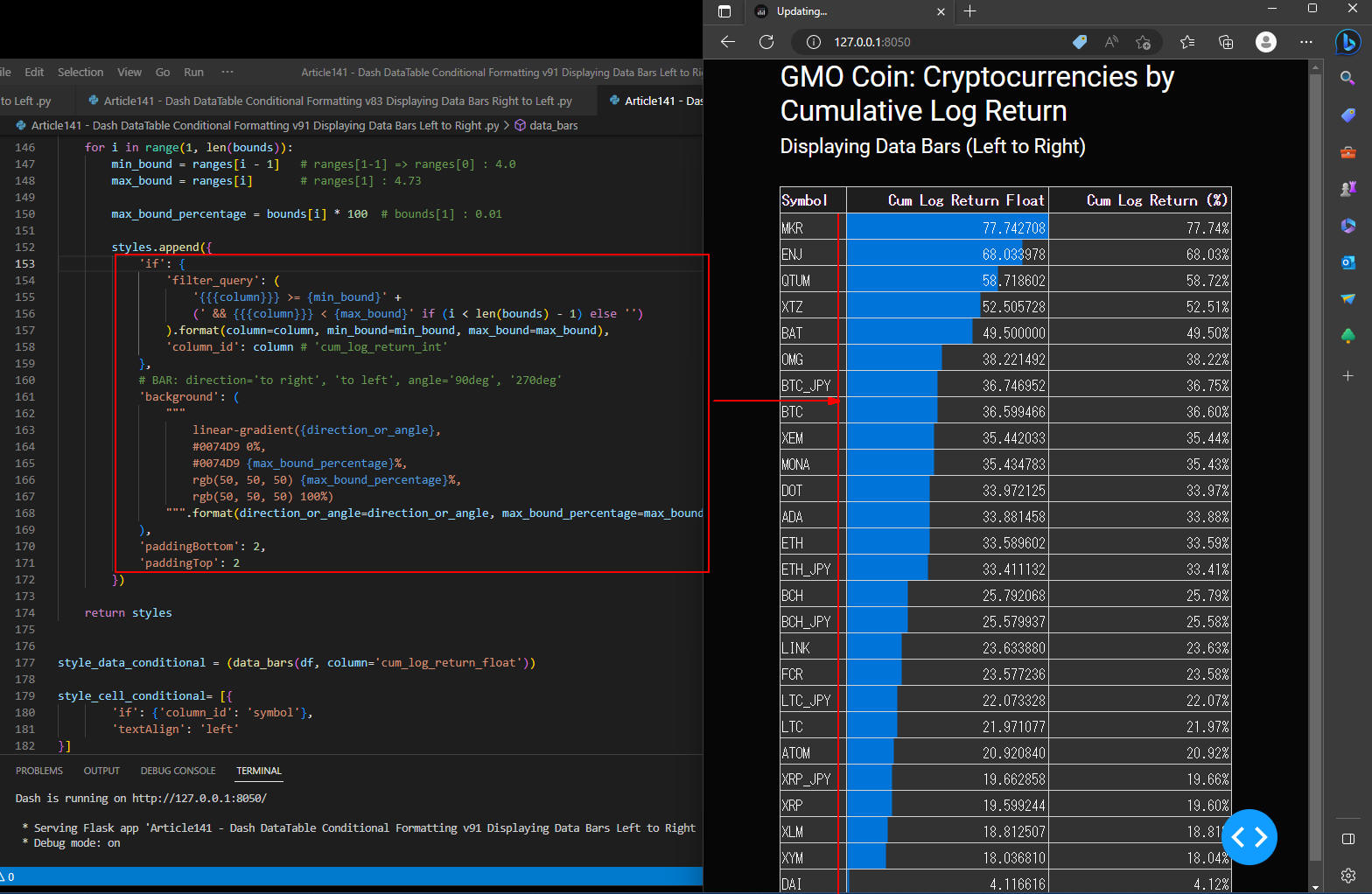Open Bing chat sidebar button
This screenshot has width=1372, height=894.
point(1348,42)
